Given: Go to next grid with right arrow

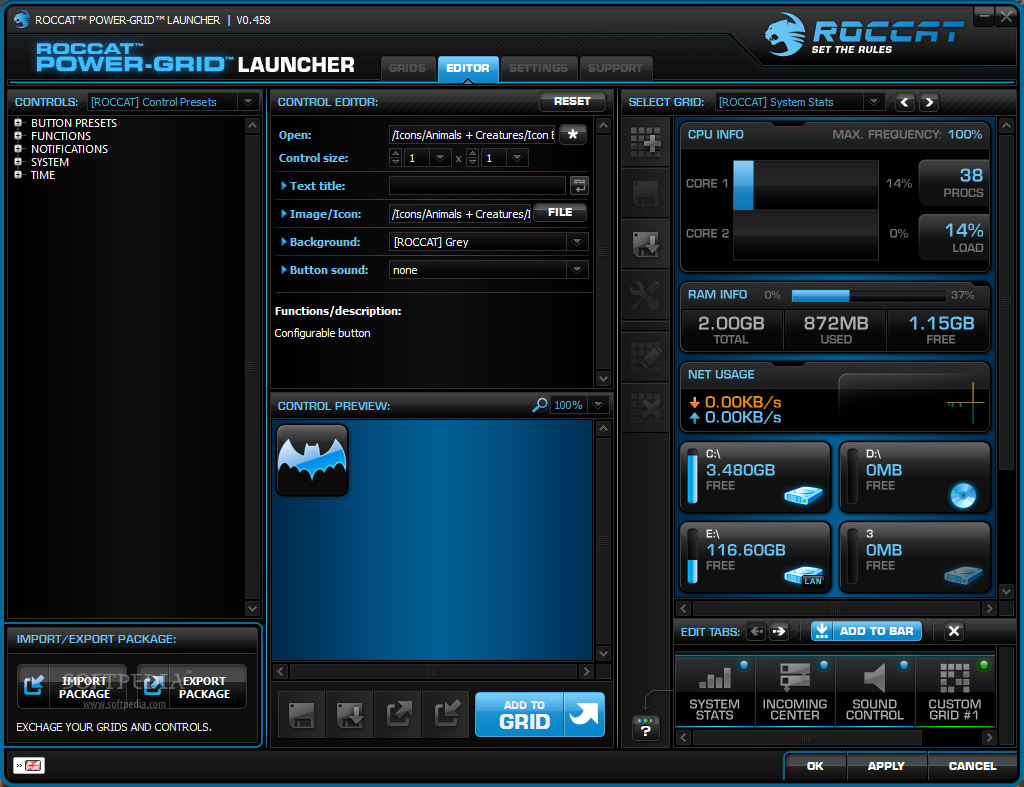Looking at the screenshot, I should pyautogui.click(x=929, y=102).
